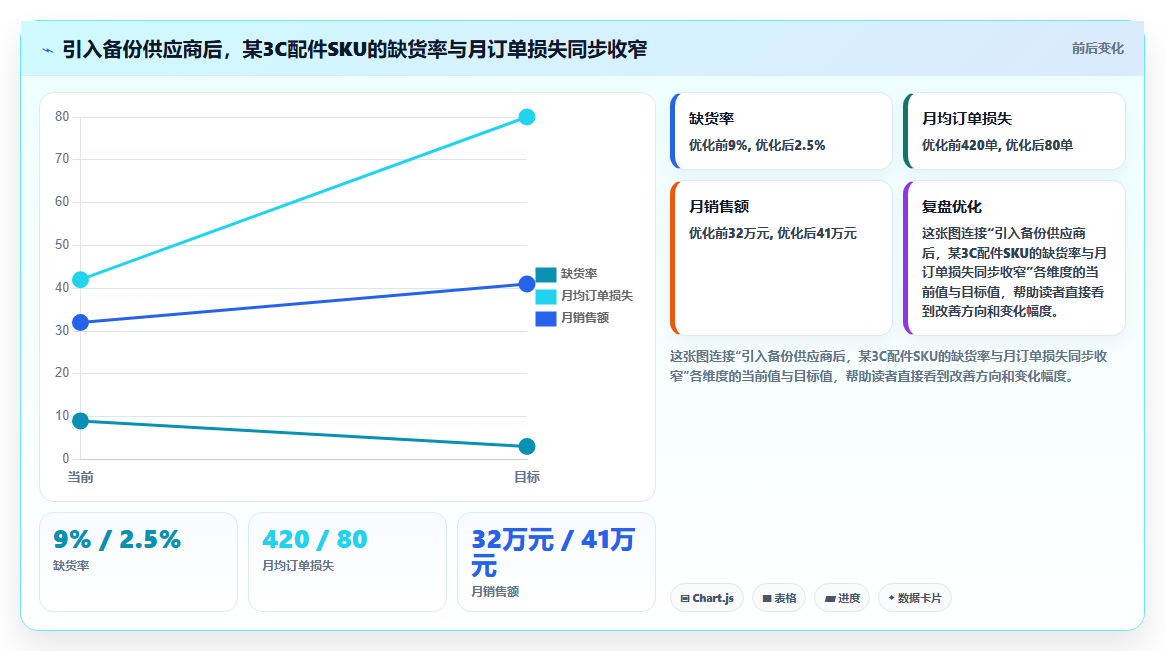Click the 数据卡片 tag button
This screenshot has width=1165, height=651.
tap(915, 598)
